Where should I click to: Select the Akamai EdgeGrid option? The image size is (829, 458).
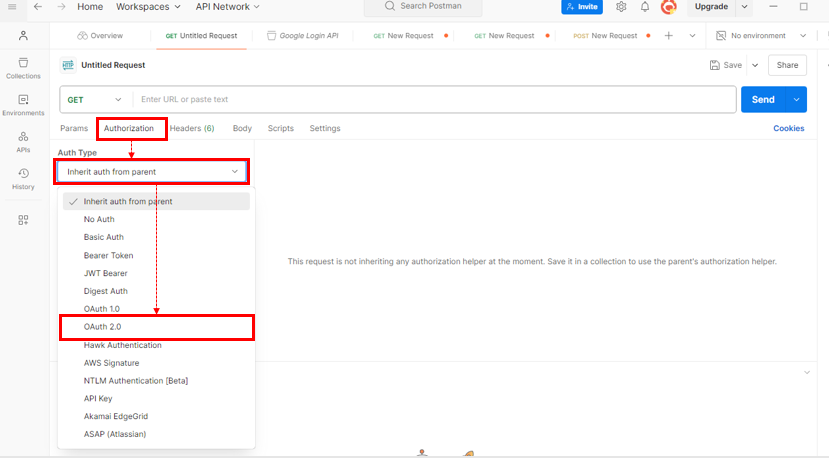point(156,417)
